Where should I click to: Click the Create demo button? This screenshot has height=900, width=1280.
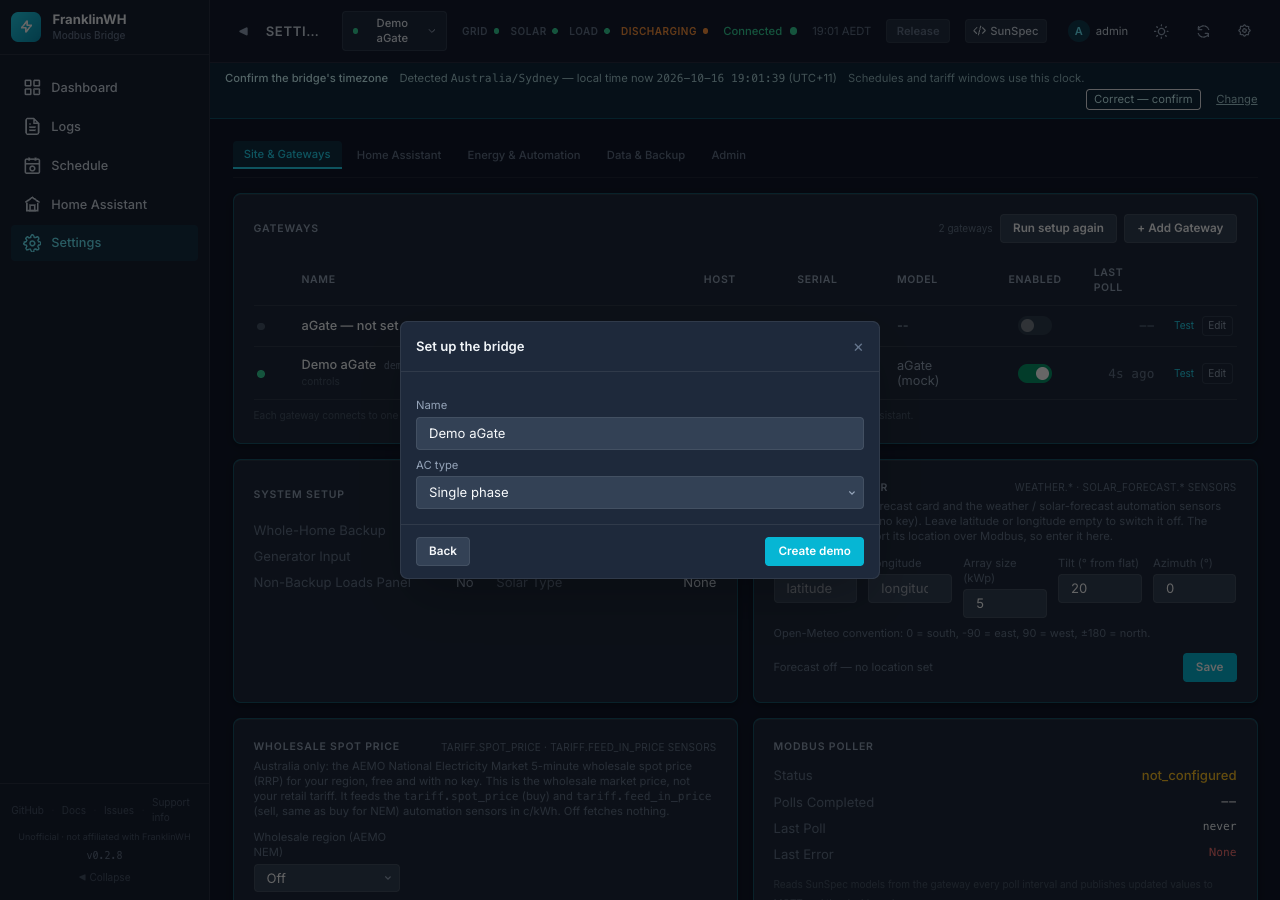(814, 551)
